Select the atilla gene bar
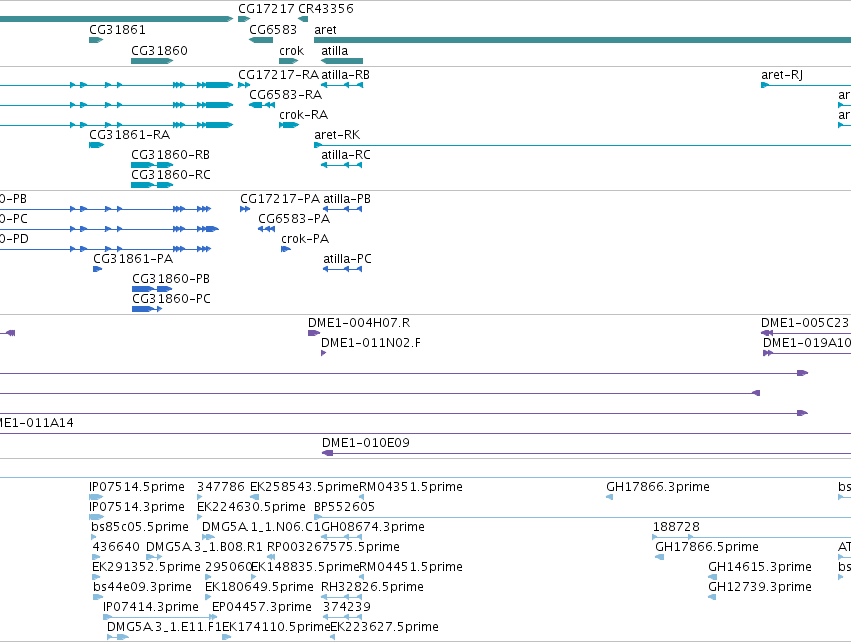This screenshot has height=642, width=851. 342,61
